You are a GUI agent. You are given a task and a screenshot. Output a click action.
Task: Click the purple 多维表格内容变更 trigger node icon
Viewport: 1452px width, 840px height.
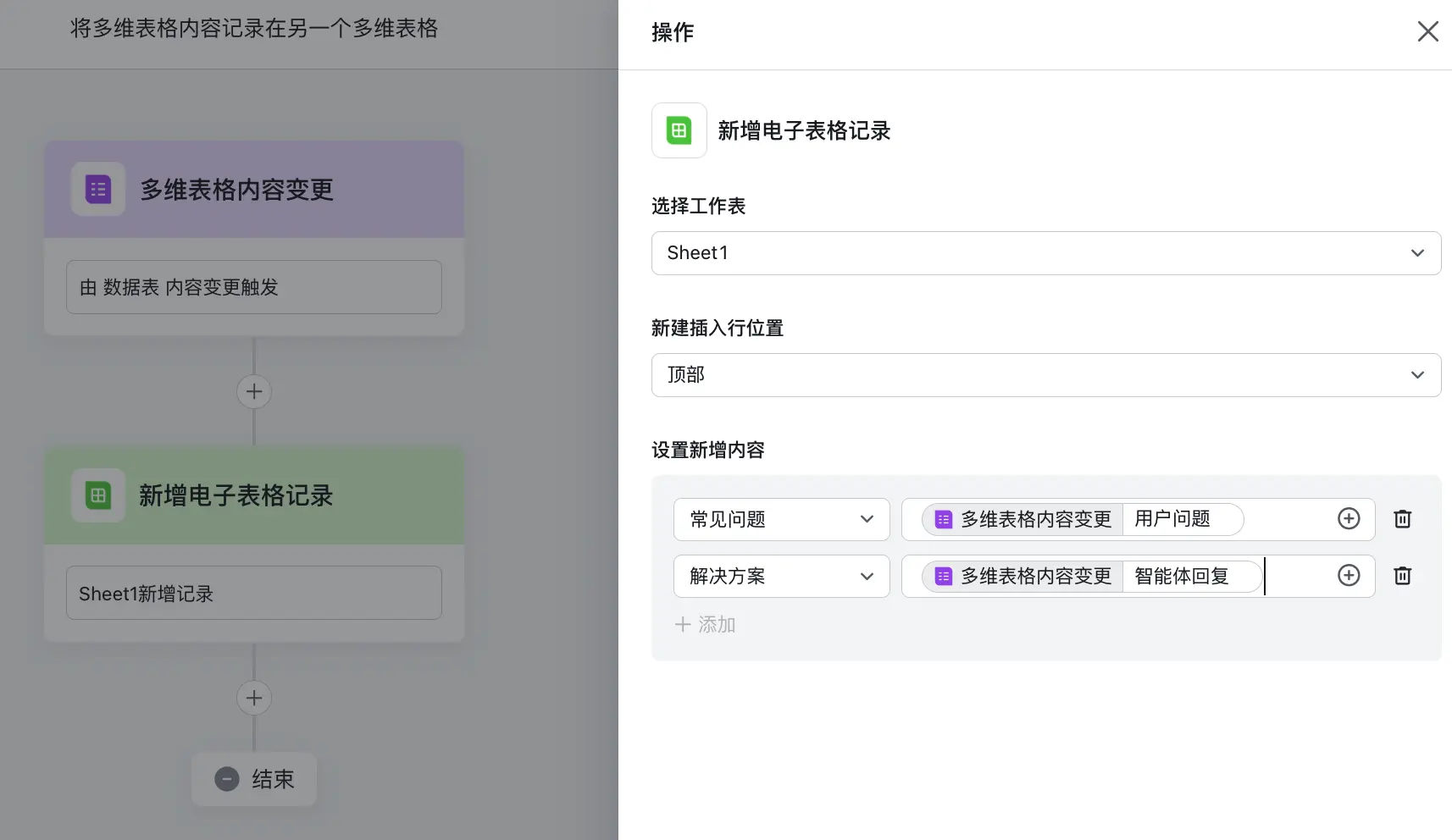98,189
